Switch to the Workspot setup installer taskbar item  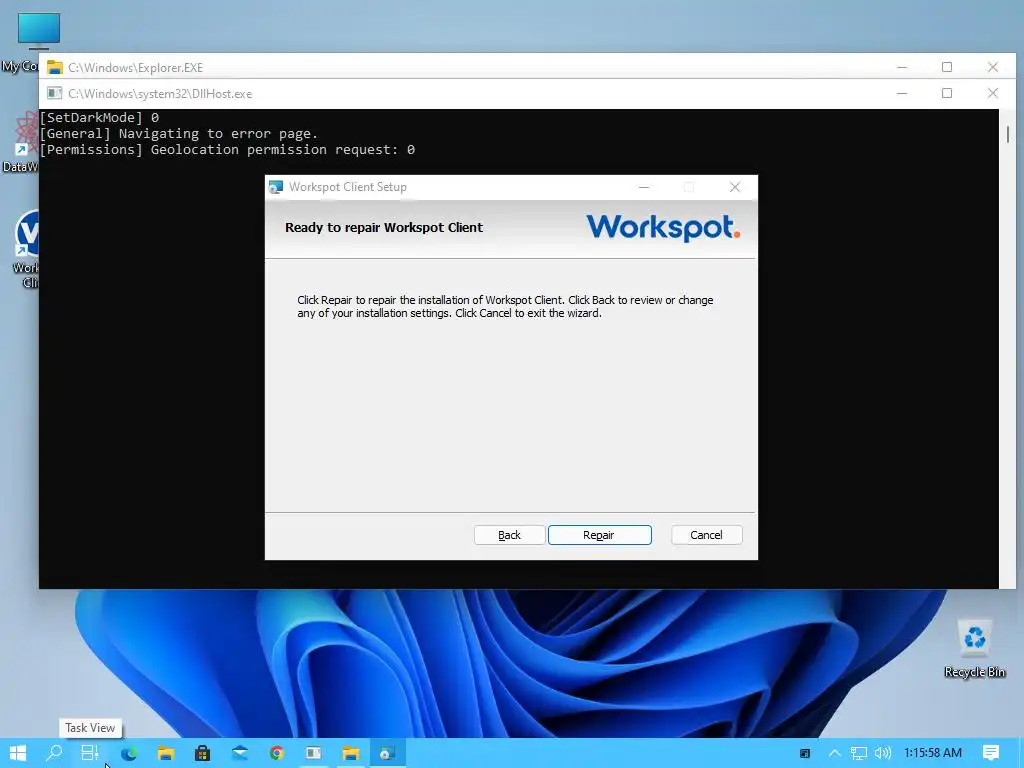coord(387,753)
